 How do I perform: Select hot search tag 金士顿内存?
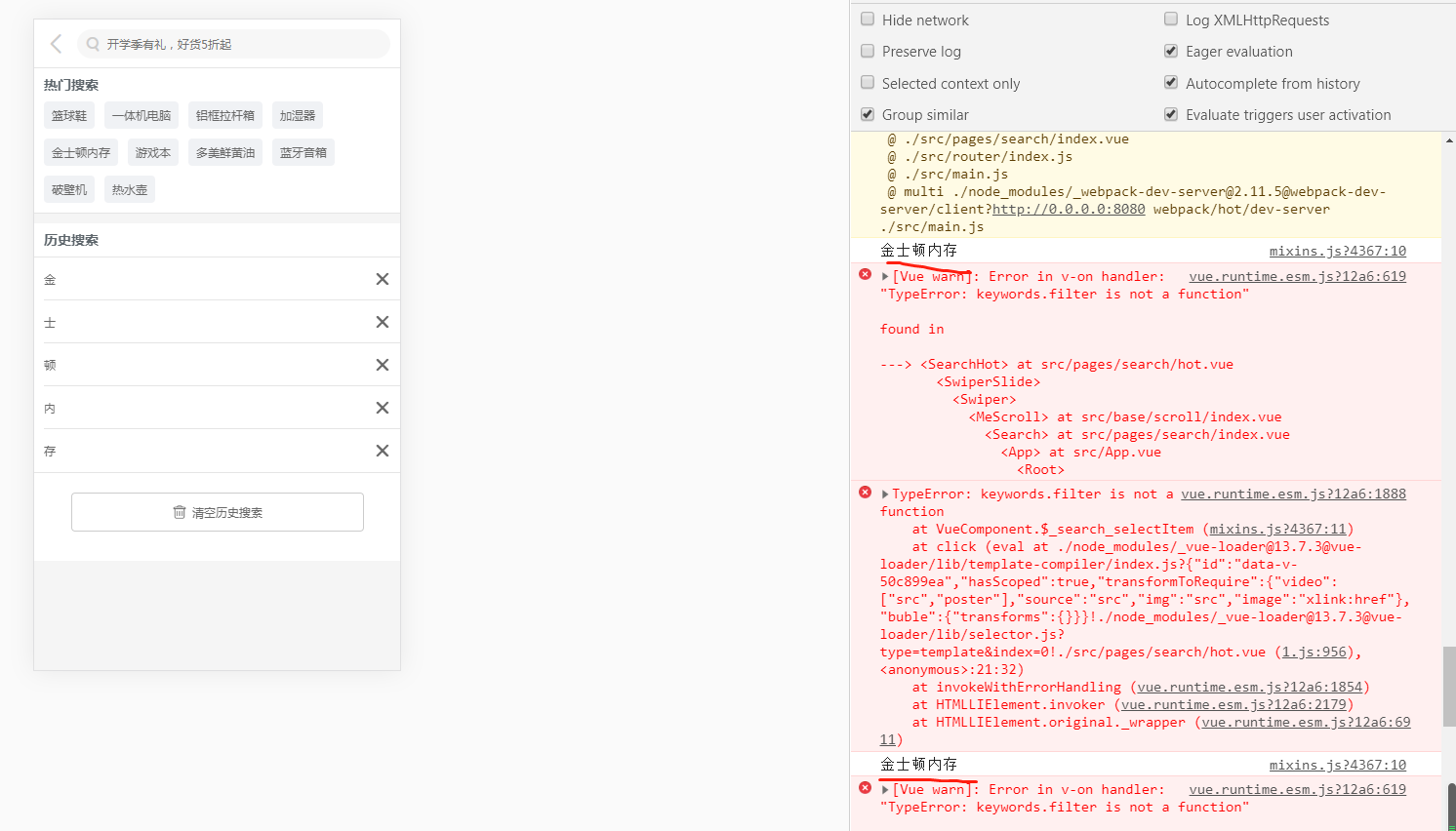(x=81, y=152)
